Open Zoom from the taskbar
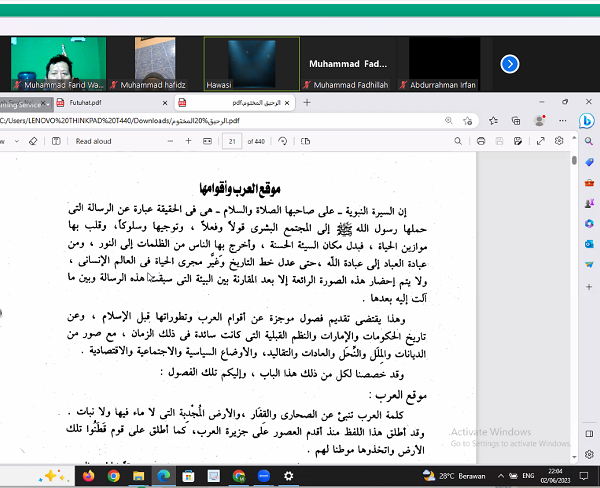Viewport: 600px width, 488px height. click(x=264, y=476)
